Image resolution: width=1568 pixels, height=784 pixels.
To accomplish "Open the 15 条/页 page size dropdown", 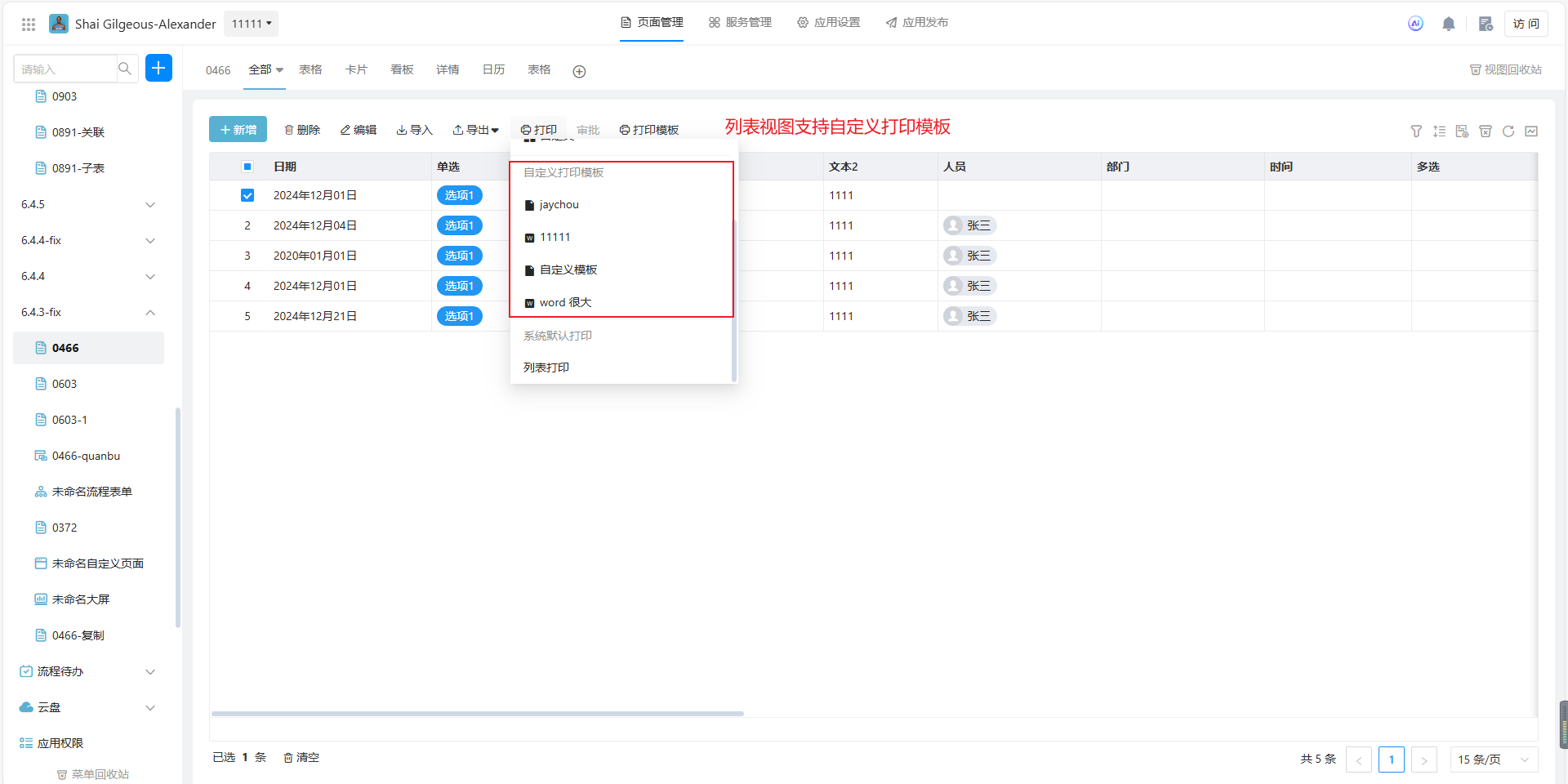I will coord(1493,759).
